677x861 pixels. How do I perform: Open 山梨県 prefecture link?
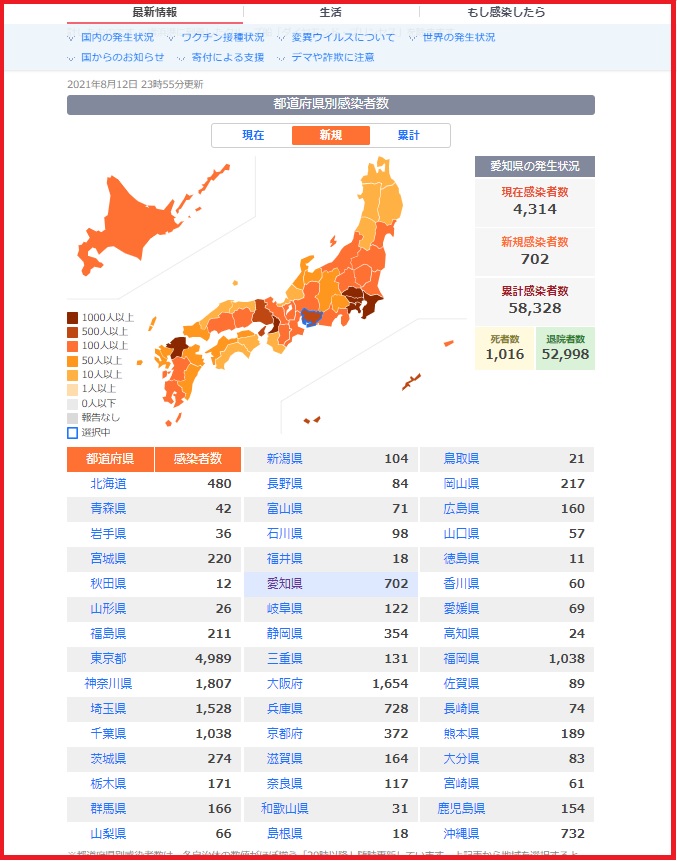pyautogui.click(x=108, y=834)
